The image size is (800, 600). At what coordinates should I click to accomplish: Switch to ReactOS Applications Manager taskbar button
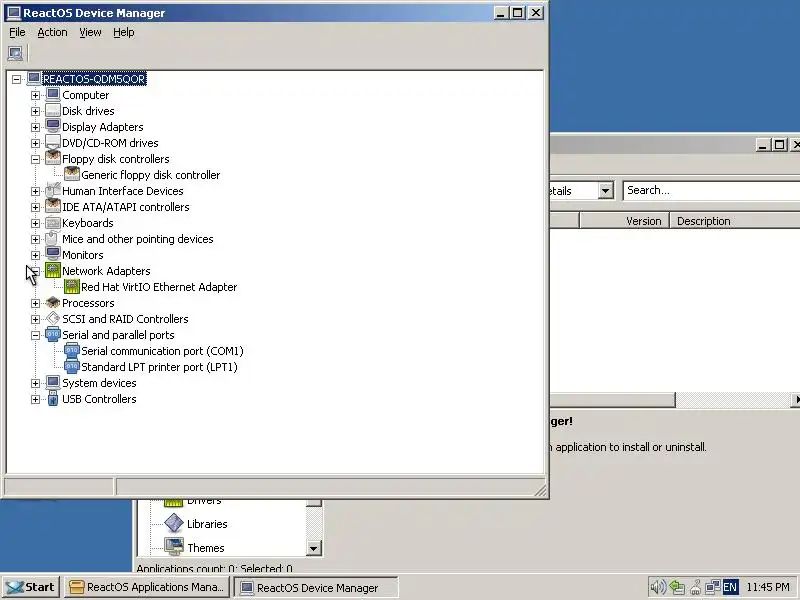[x=147, y=587]
